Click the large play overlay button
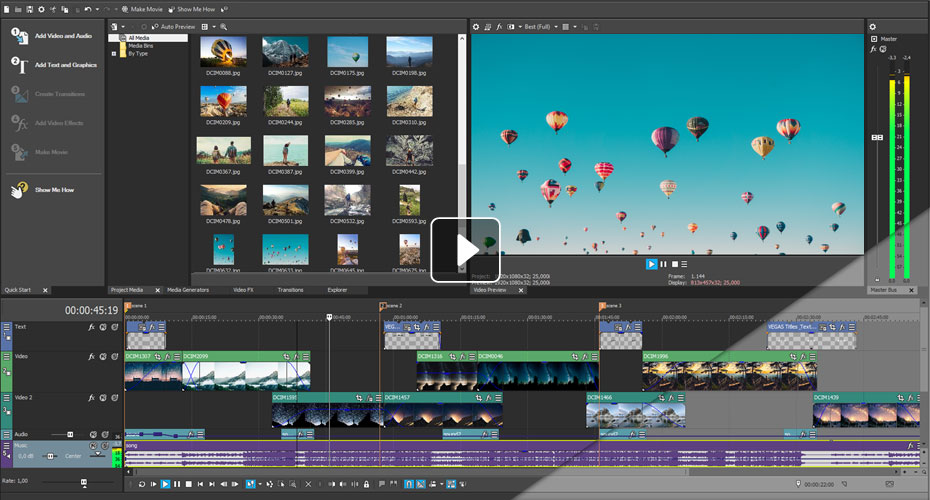Screen dimensions: 930x500 (465, 250)
